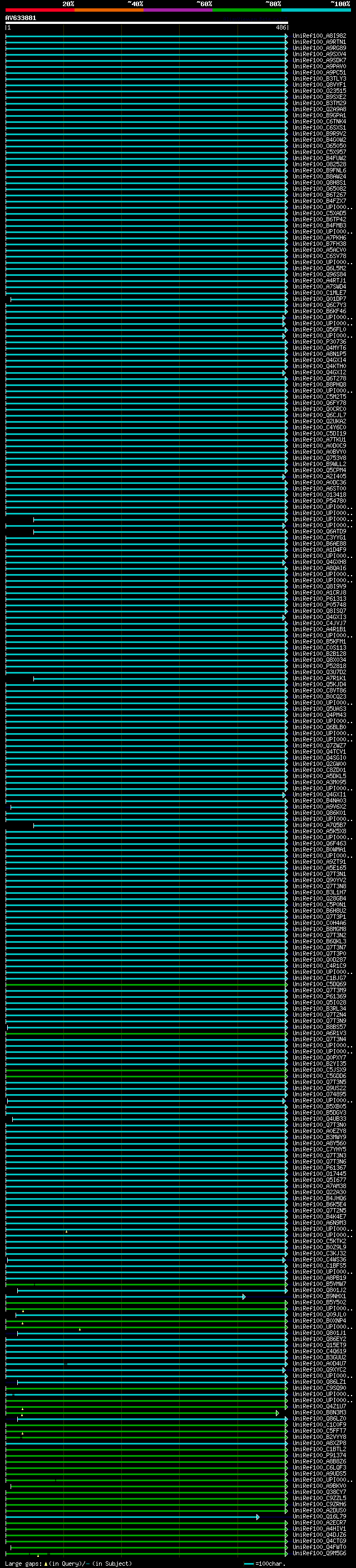Select the UniRef100_A9BKV0 label
The image size is (356, 1568).
319,1486
